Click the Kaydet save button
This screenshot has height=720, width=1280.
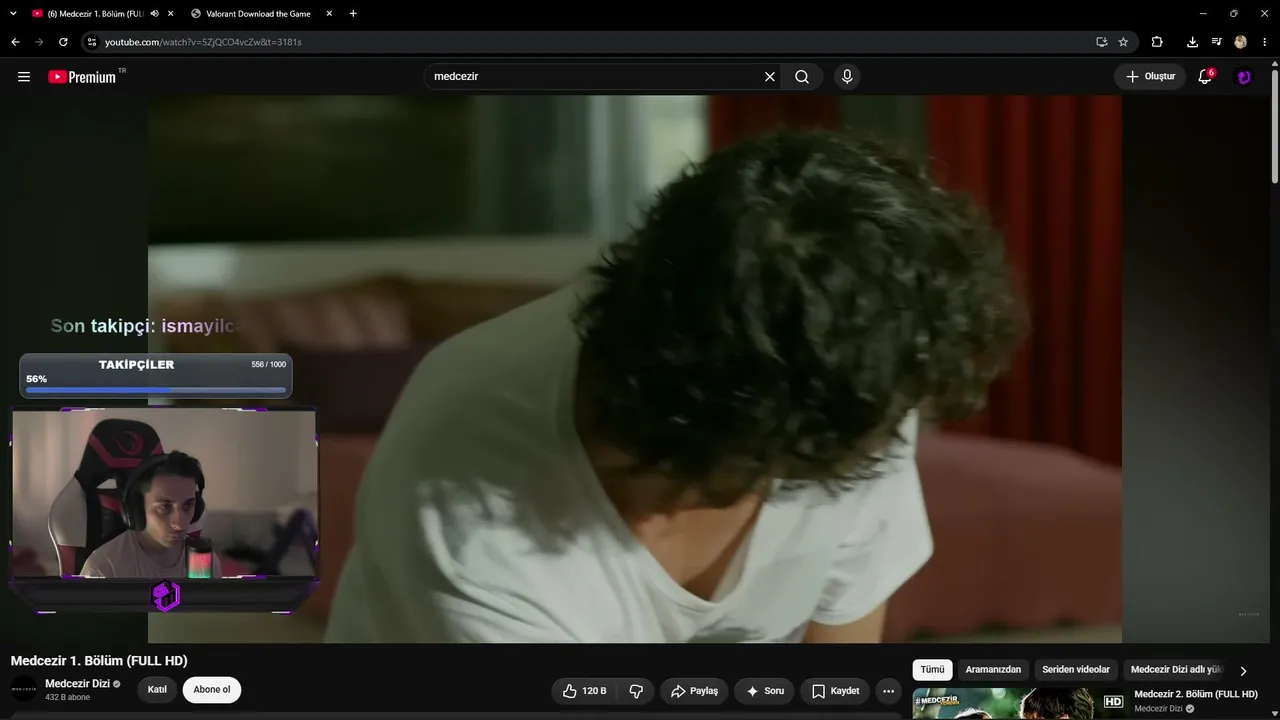(x=835, y=691)
